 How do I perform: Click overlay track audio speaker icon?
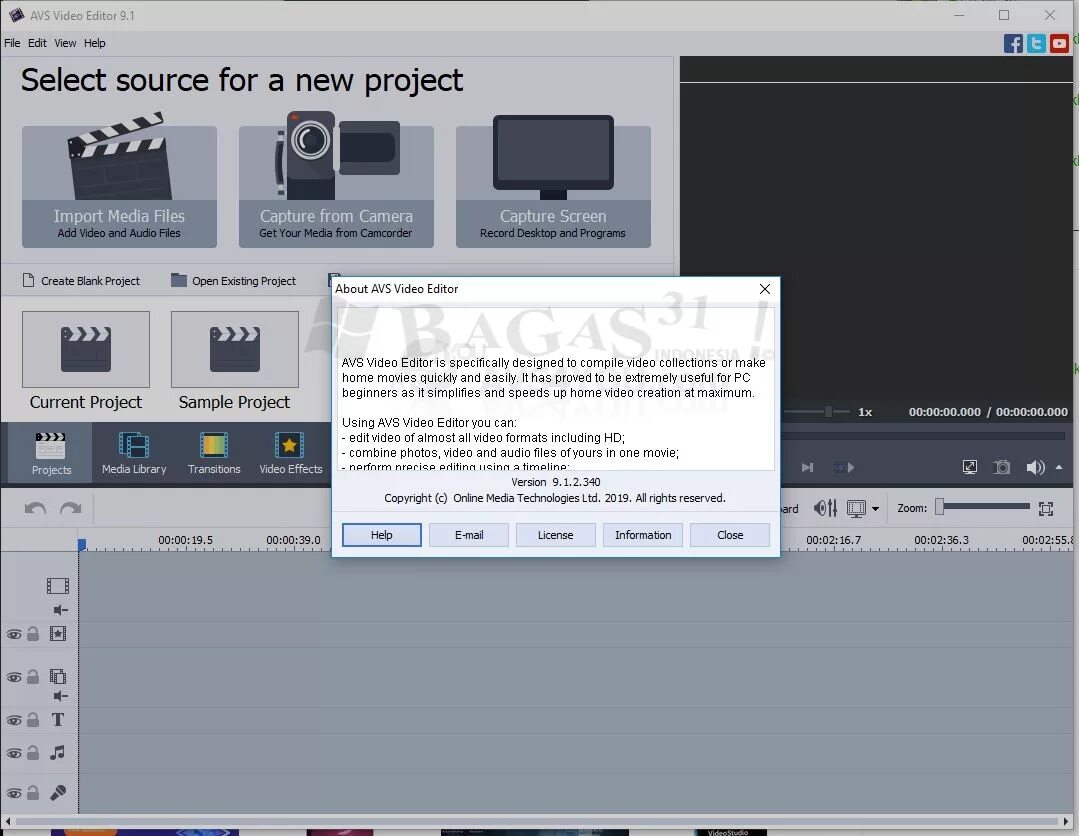click(x=61, y=696)
